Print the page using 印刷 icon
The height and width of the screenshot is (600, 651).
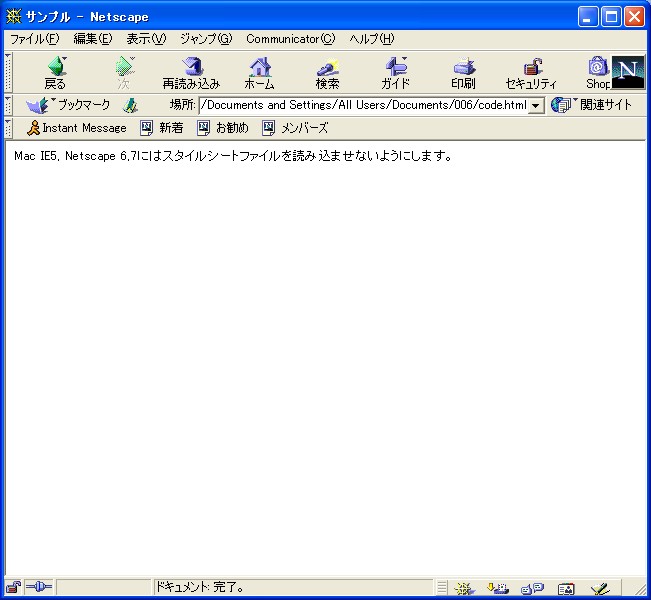[463, 73]
